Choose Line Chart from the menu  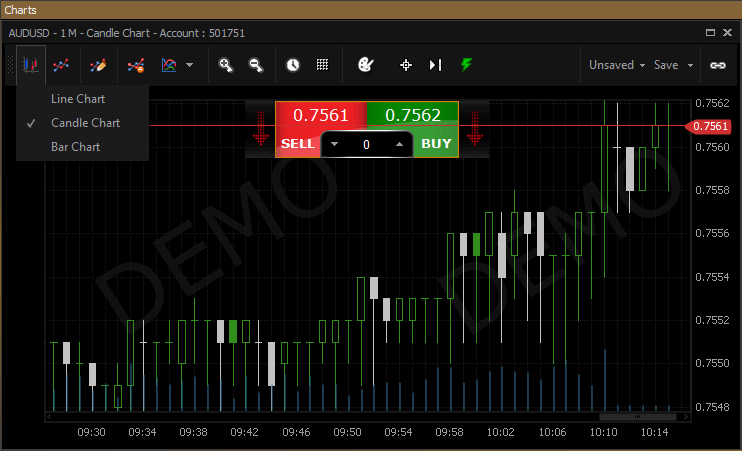tap(77, 99)
